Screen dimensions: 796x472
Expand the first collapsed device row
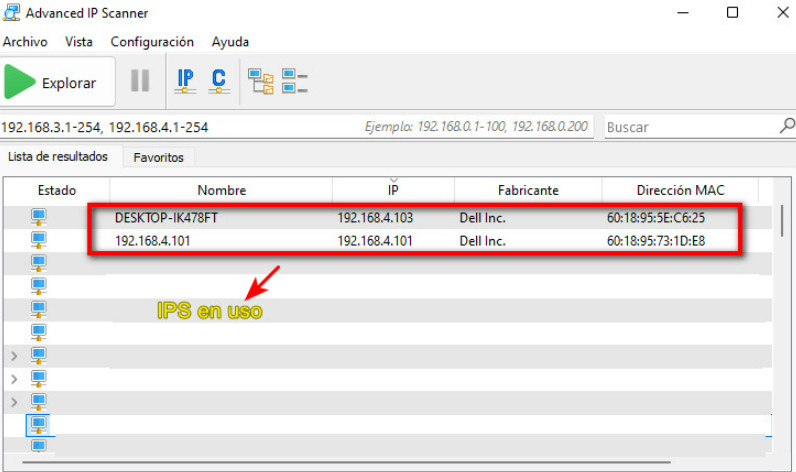[14, 356]
